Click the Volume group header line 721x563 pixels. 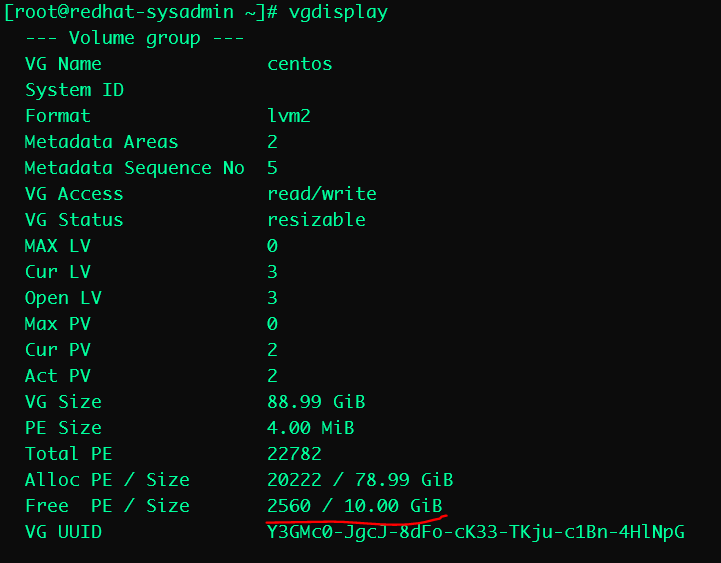pos(137,38)
